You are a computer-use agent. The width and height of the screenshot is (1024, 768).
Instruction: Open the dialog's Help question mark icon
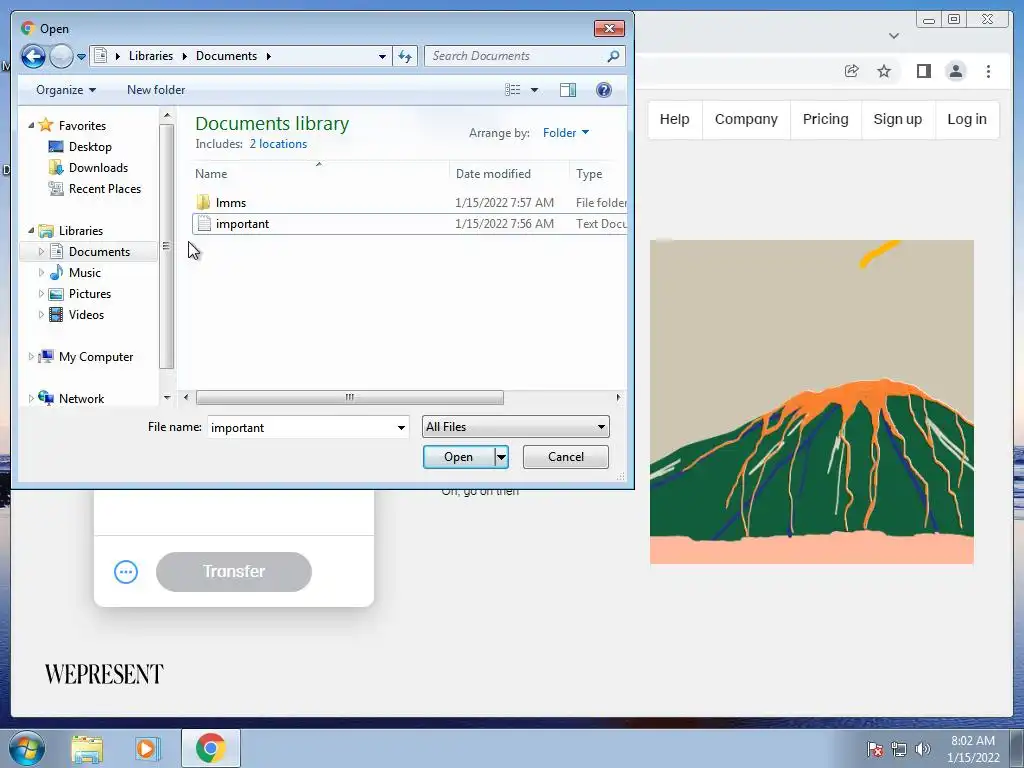click(x=603, y=90)
